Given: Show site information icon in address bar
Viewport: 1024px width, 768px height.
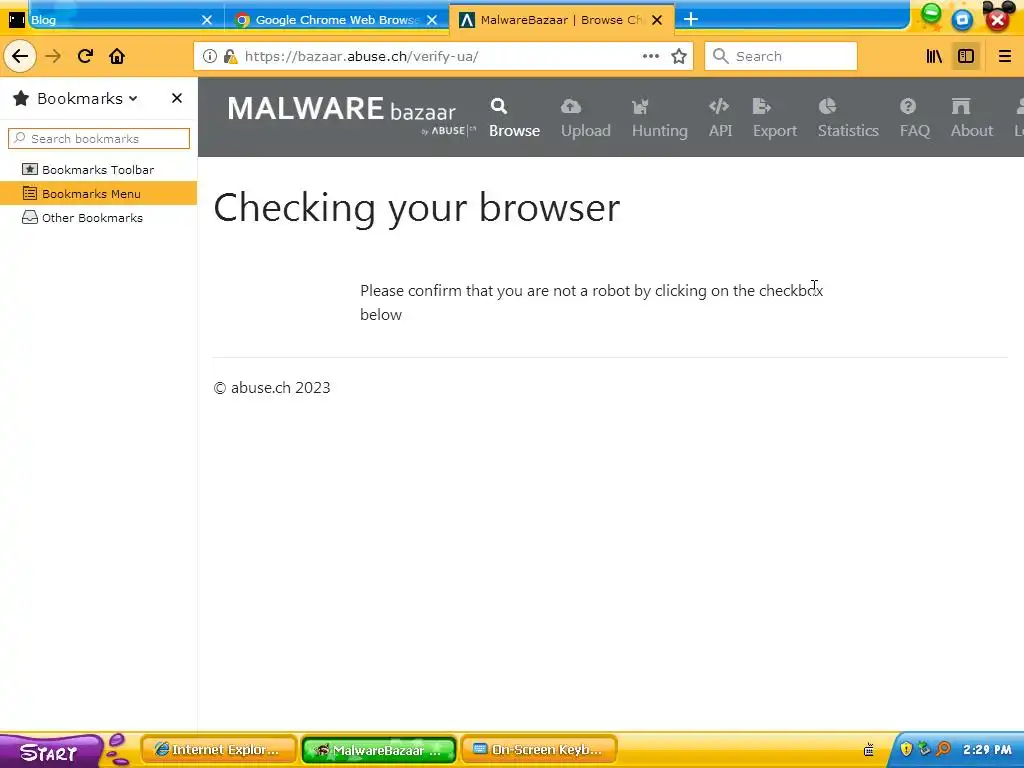Looking at the screenshot, I should tap(210, 56).
